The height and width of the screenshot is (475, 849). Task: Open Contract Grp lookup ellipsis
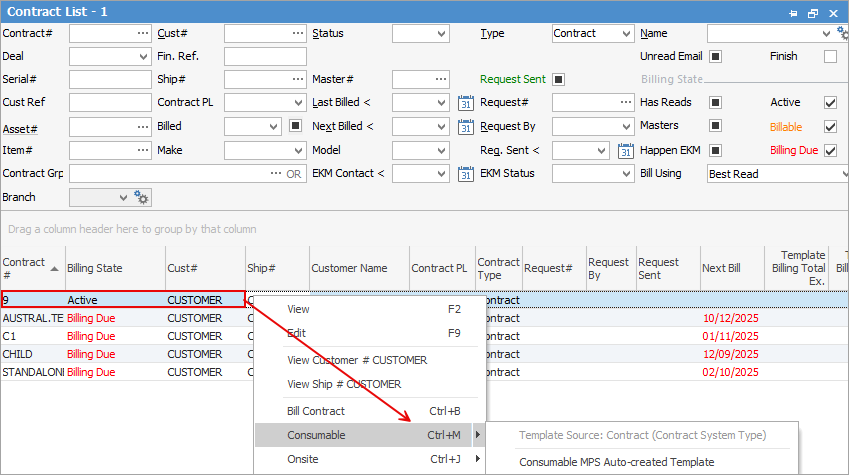[276, 174]
